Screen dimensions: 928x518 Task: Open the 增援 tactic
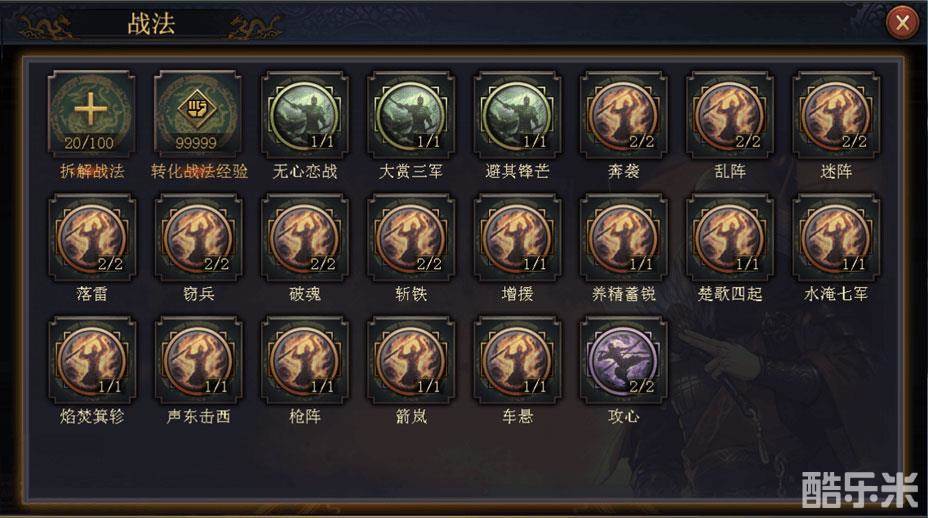point(517,237)
